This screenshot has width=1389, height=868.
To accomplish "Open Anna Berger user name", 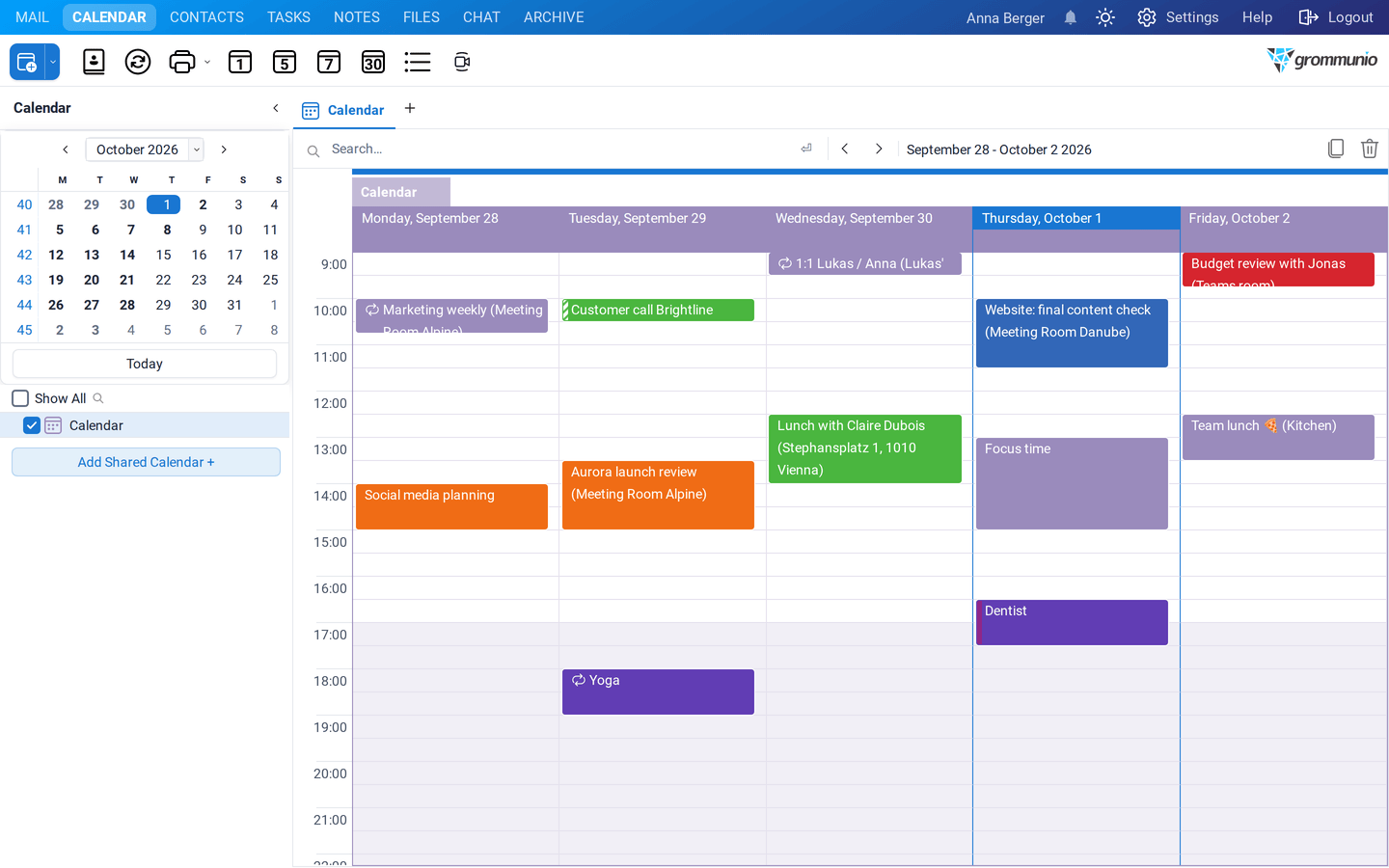I will [1005, 17].
